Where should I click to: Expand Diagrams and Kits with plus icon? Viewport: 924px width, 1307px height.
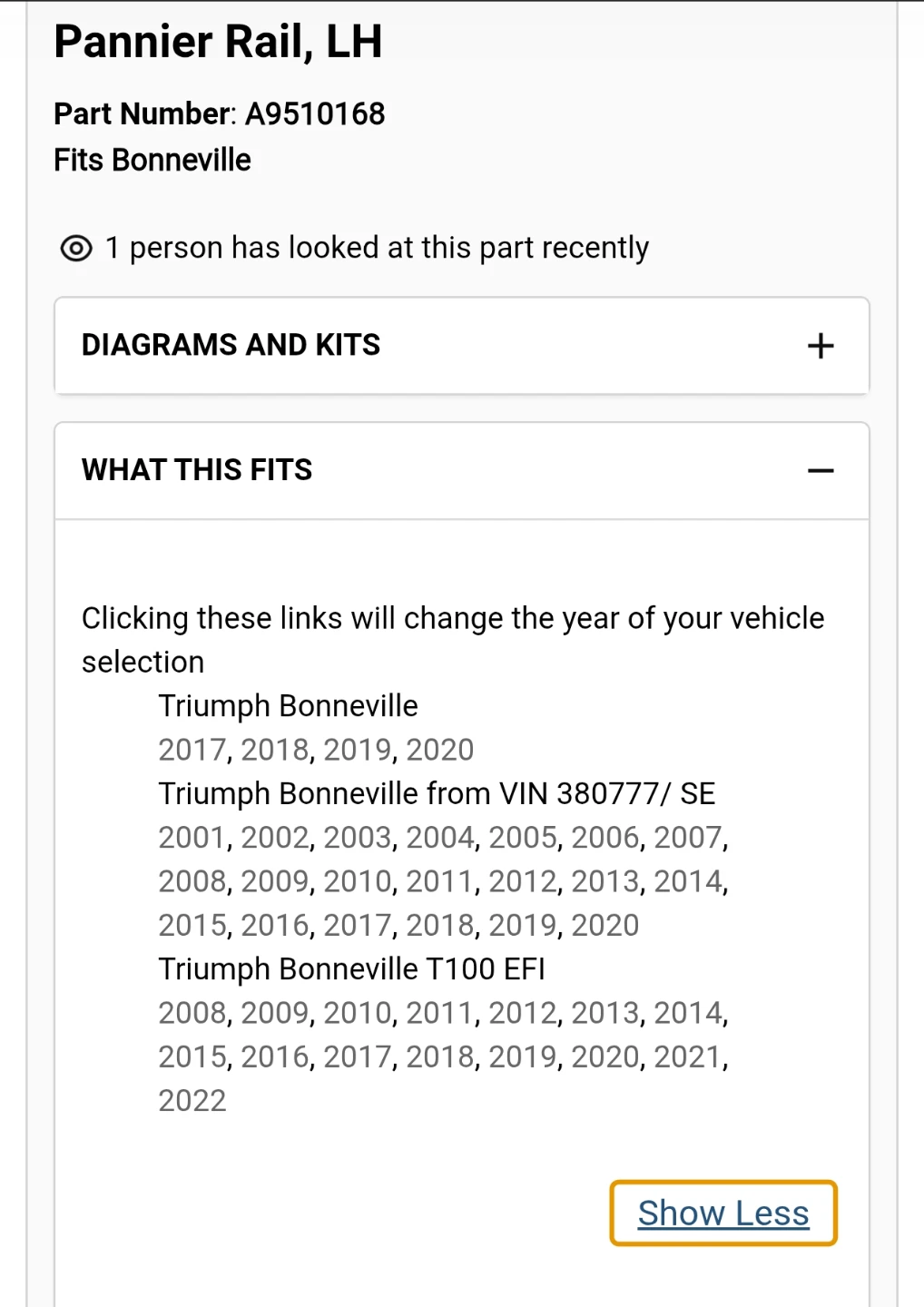pyautogui.click(x=821, y=346)
